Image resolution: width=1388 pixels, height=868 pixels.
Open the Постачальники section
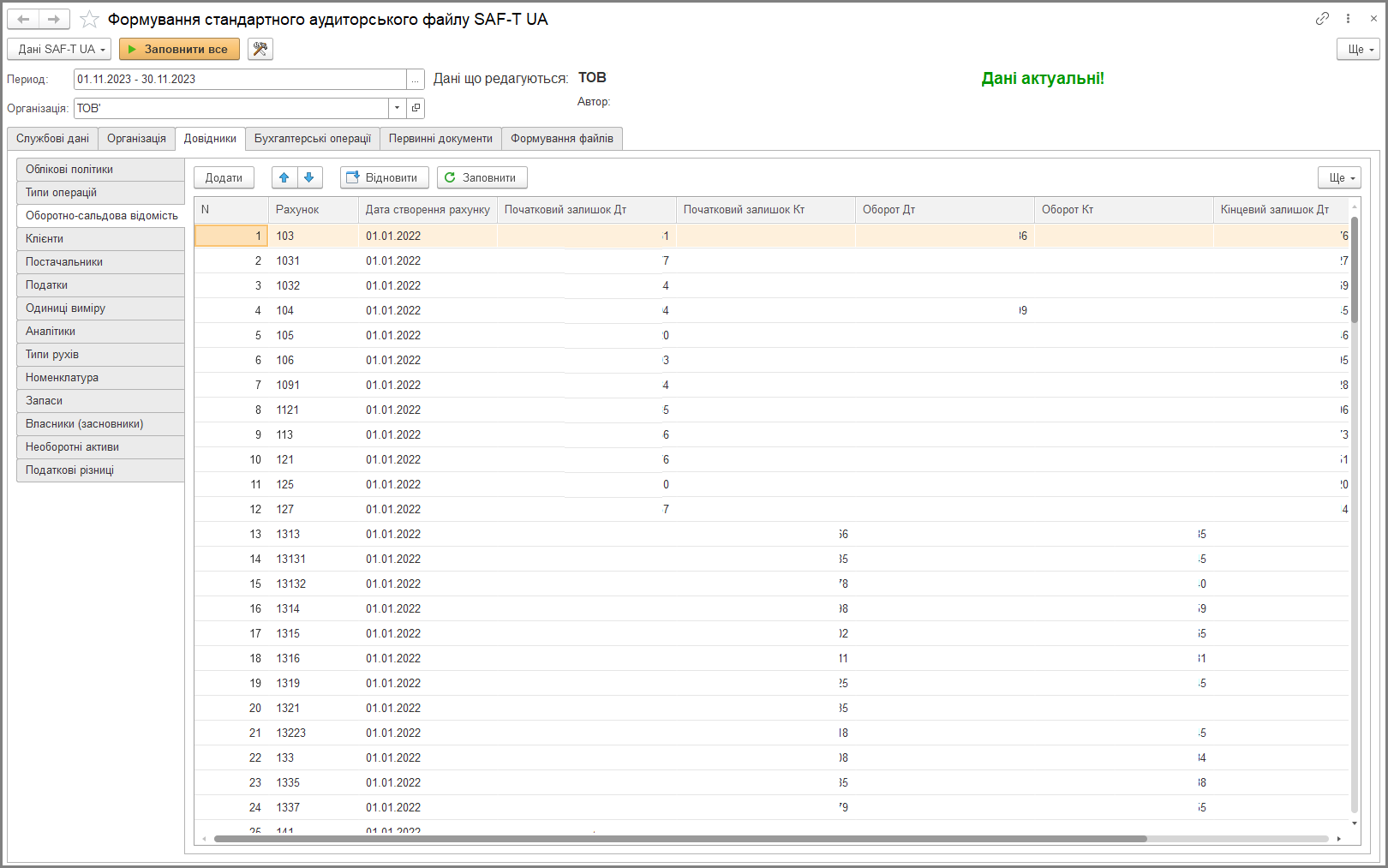pos(100,262)
